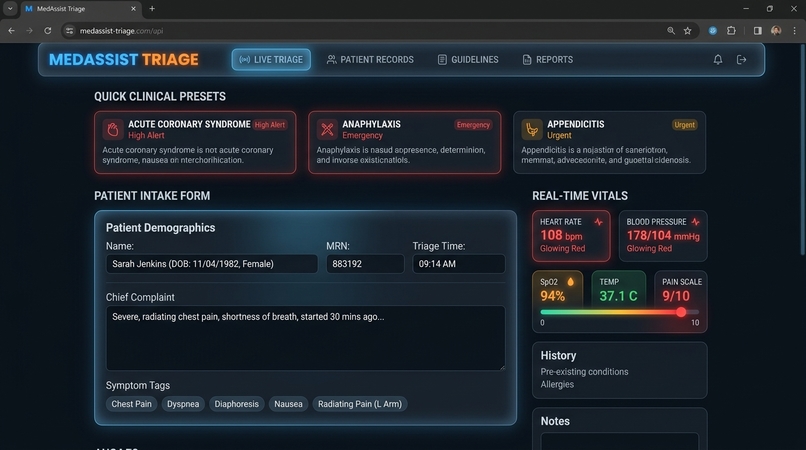
Task: Click the Triage Time field
Action: [x=459, y=264]
